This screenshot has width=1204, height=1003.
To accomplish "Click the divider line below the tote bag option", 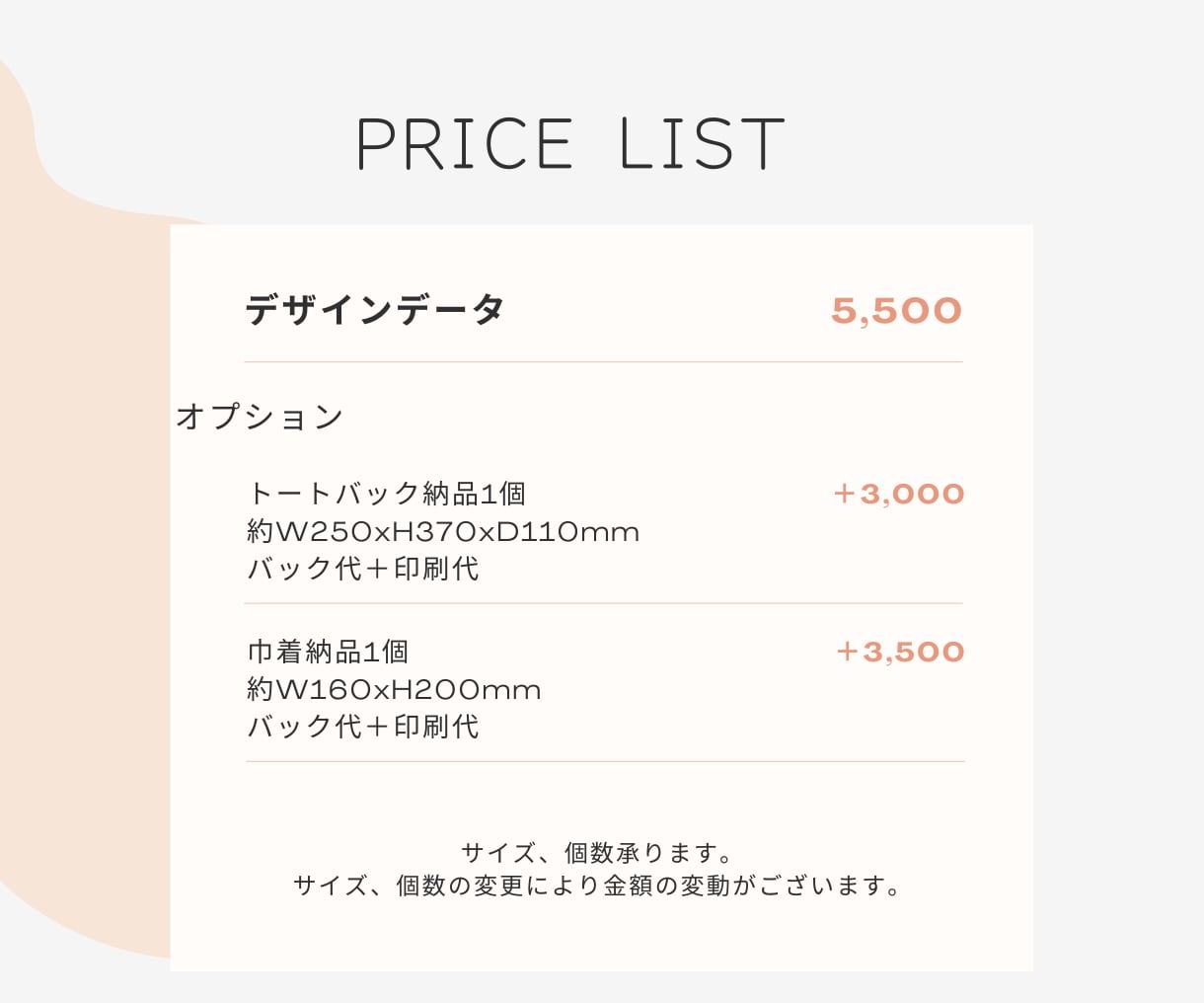I will click(x=604, y=603).
